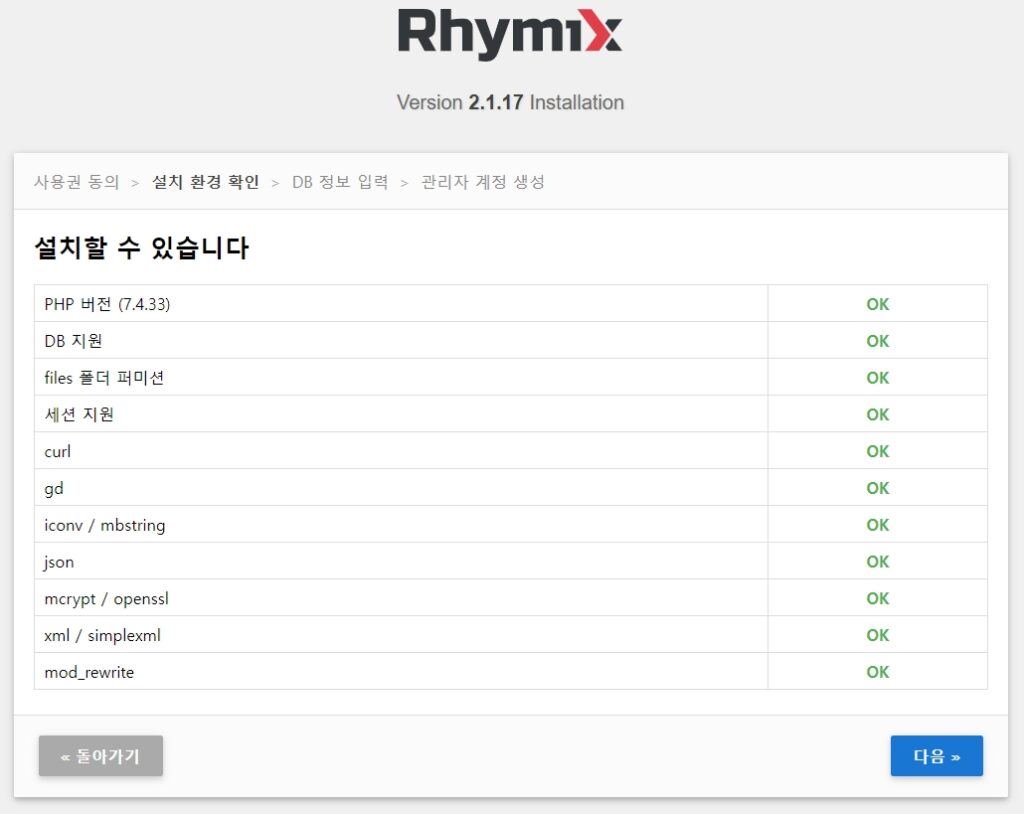Image resolution: width=1024 pixels, height=814 pixels.
Task: Click the PHP 버전 (7.4.33) row label
Action: click(x=107, y=304)
